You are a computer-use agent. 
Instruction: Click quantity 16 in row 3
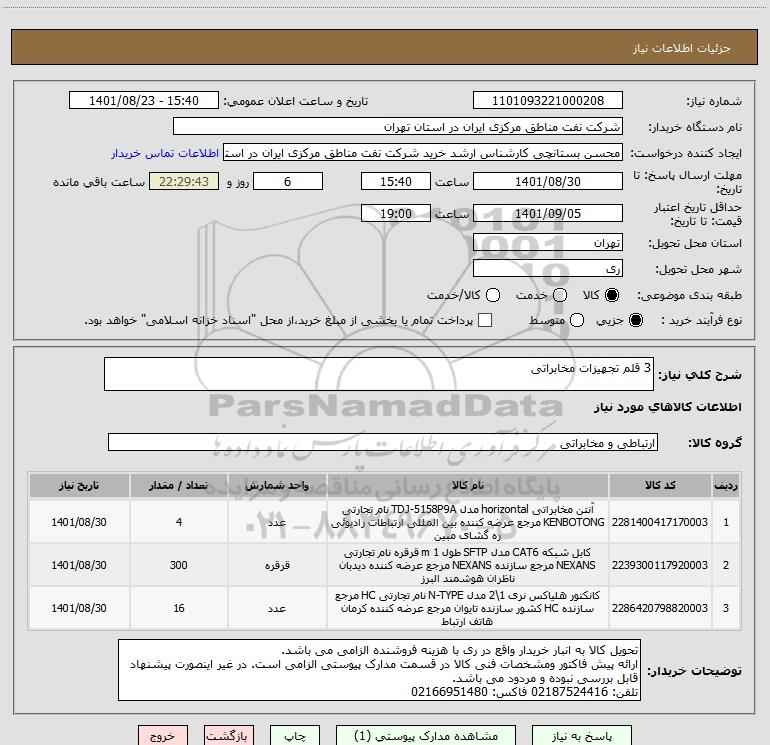tap(179, 608)
